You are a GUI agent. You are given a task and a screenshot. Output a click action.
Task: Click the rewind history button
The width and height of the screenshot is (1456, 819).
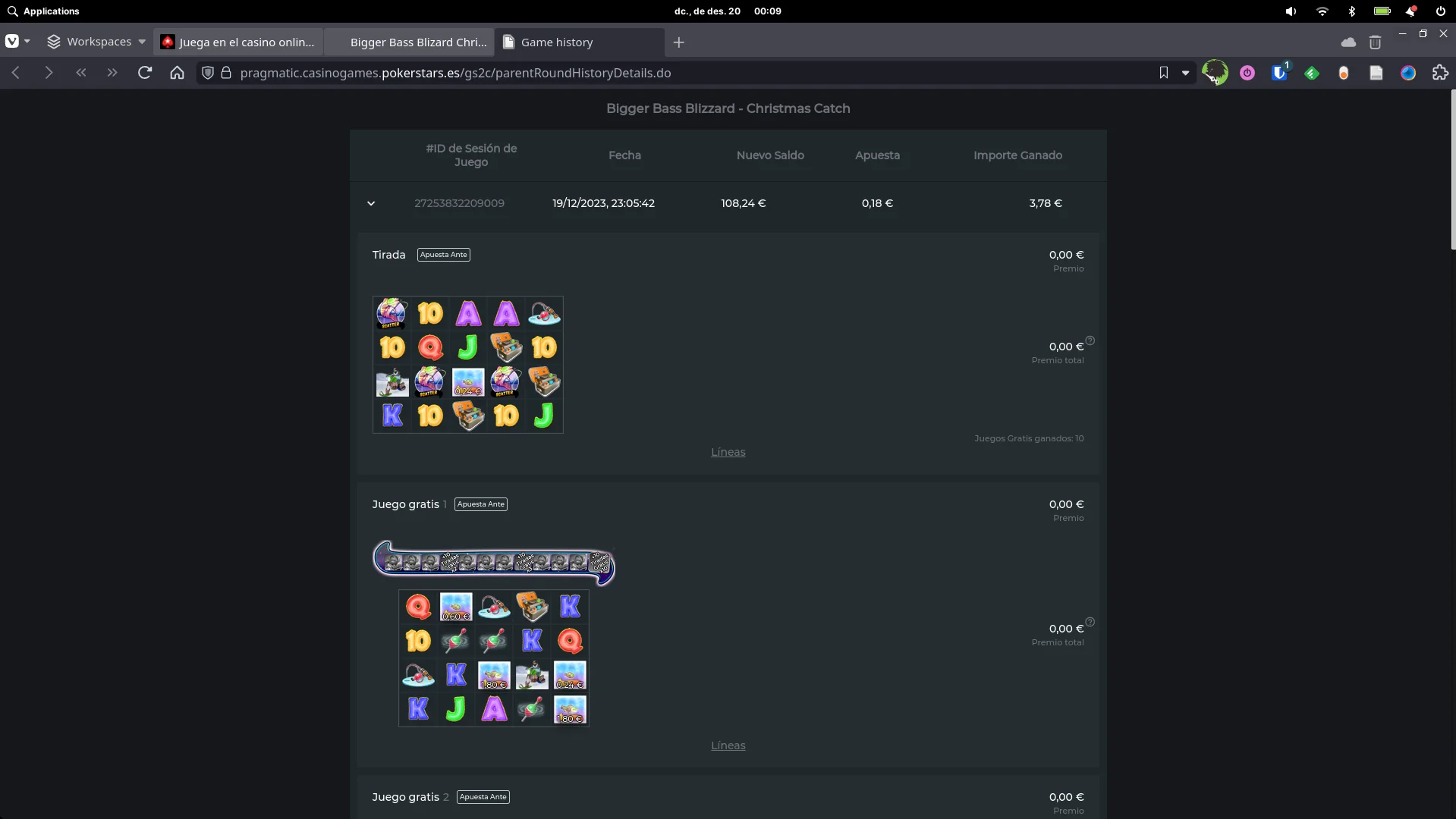(x=81, y=73)
